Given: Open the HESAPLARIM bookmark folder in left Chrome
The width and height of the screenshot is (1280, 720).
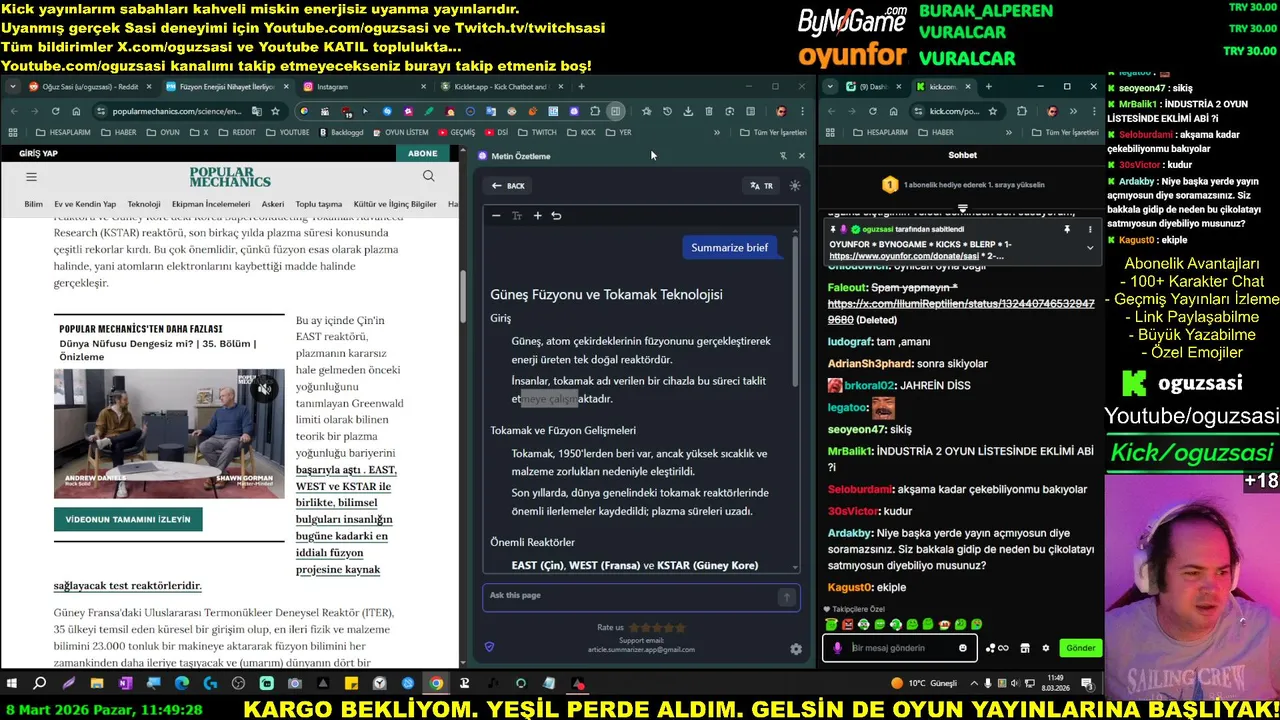Looking at the screenshot, I should (62, 132).
